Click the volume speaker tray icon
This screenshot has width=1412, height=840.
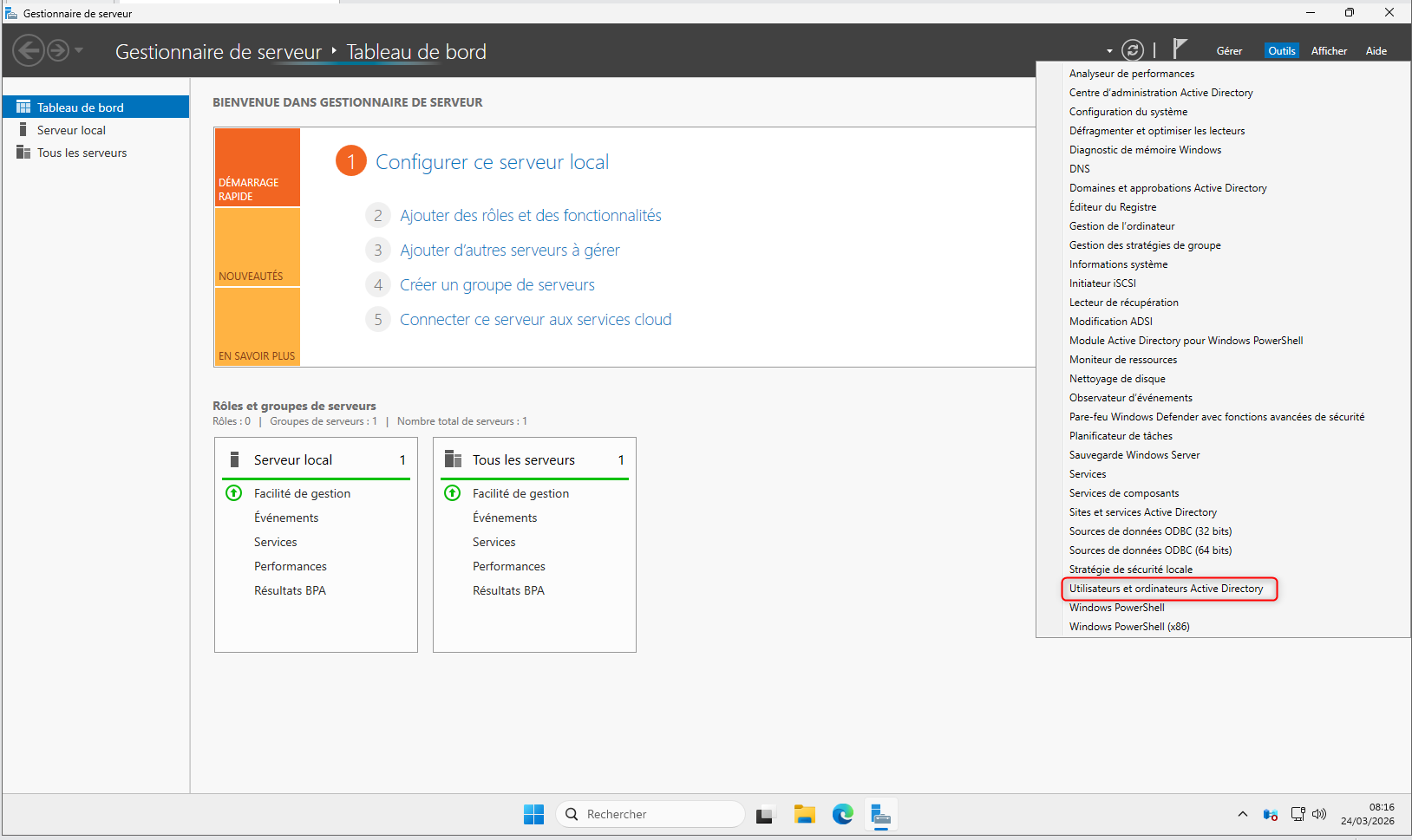tap(1319, 814)
